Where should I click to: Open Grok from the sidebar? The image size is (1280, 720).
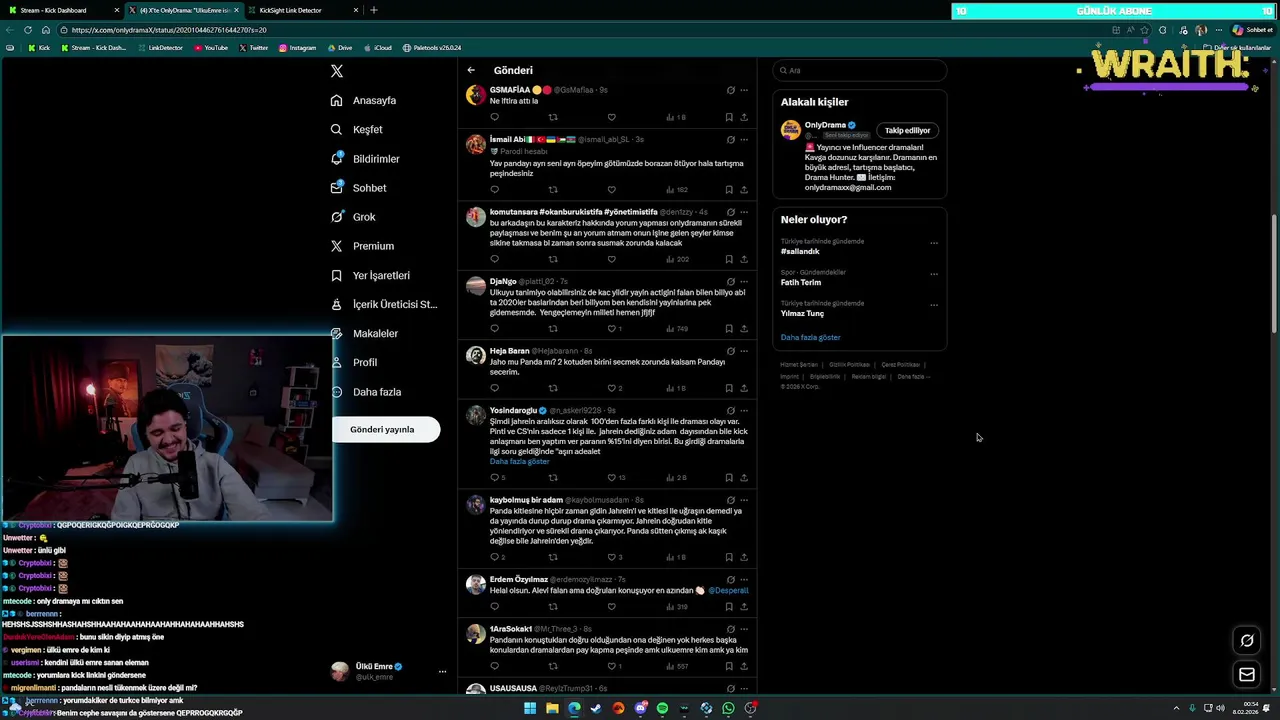354,217
